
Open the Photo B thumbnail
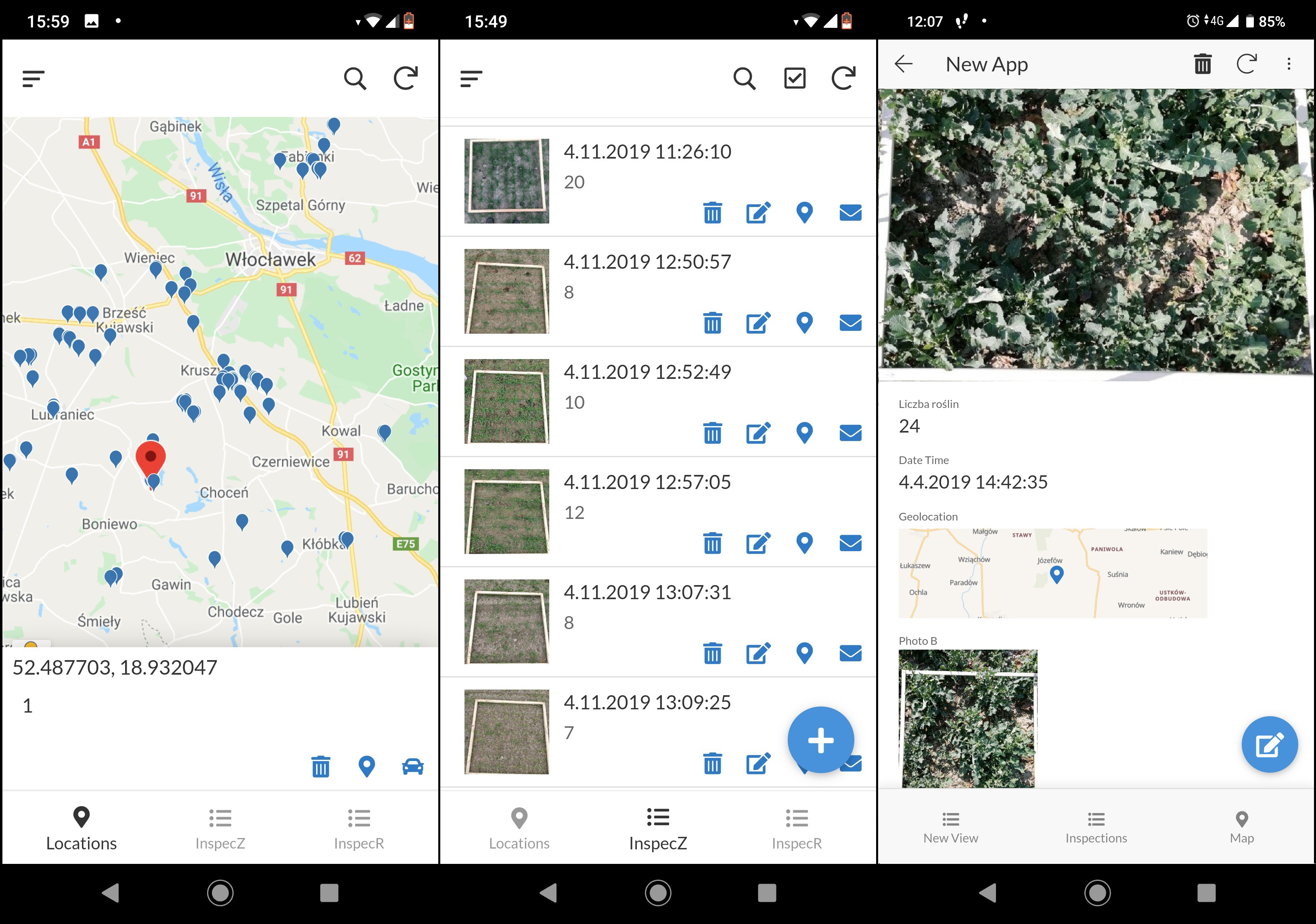click(967, 718)
